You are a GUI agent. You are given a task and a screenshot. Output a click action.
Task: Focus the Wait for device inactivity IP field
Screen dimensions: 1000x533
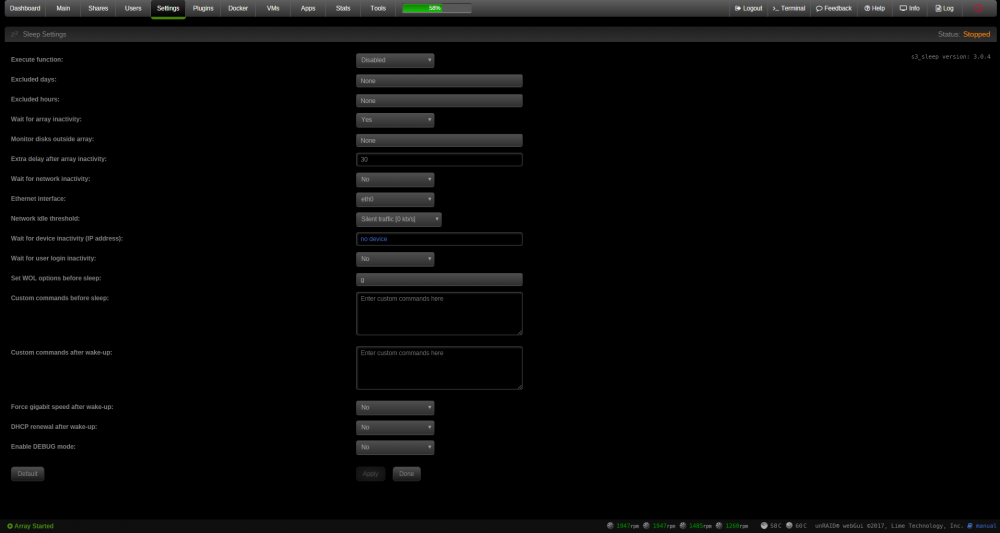coord(439,239)
